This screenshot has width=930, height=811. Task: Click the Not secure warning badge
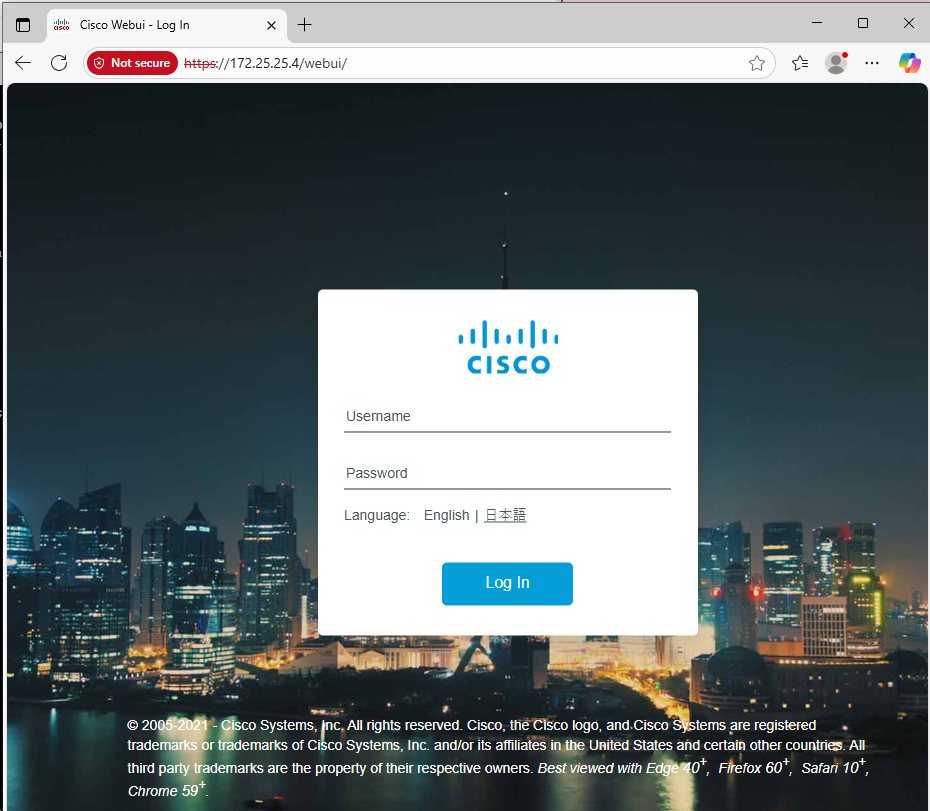(132, 63)
